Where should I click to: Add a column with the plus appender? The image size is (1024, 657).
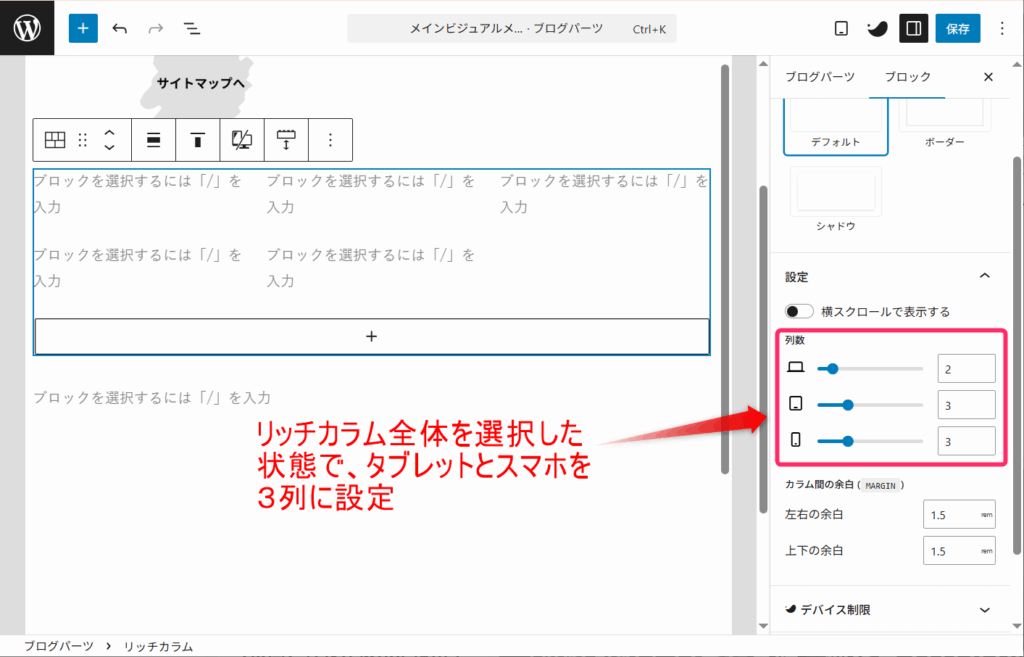[372, 336]
